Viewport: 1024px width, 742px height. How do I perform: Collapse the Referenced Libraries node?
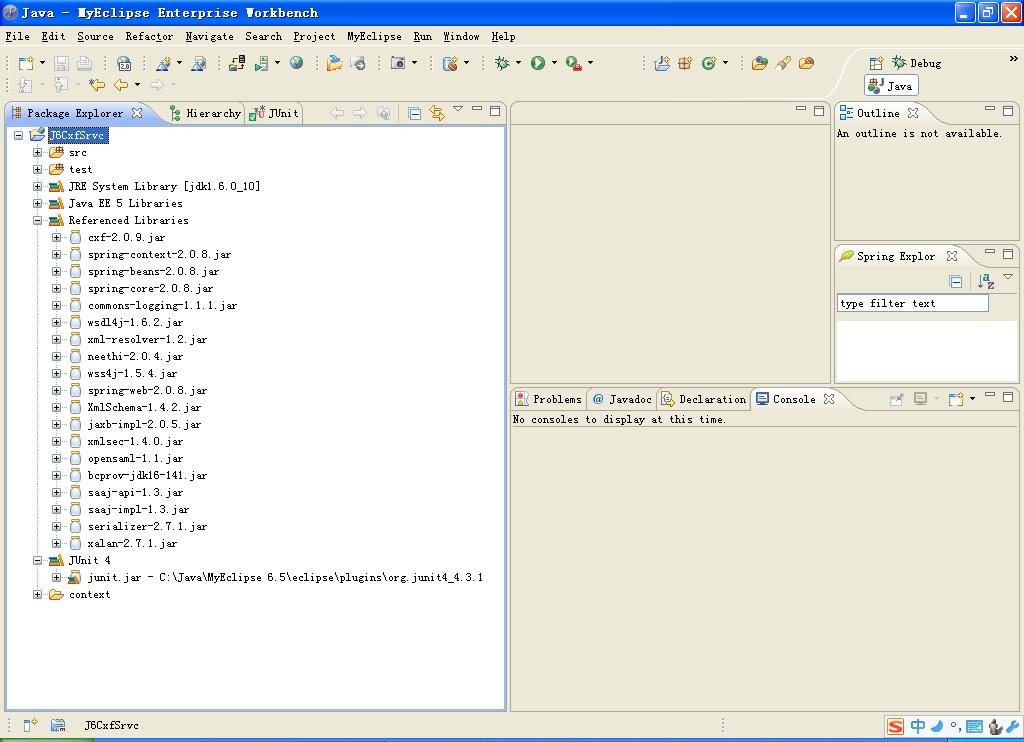tap(38, 221)
